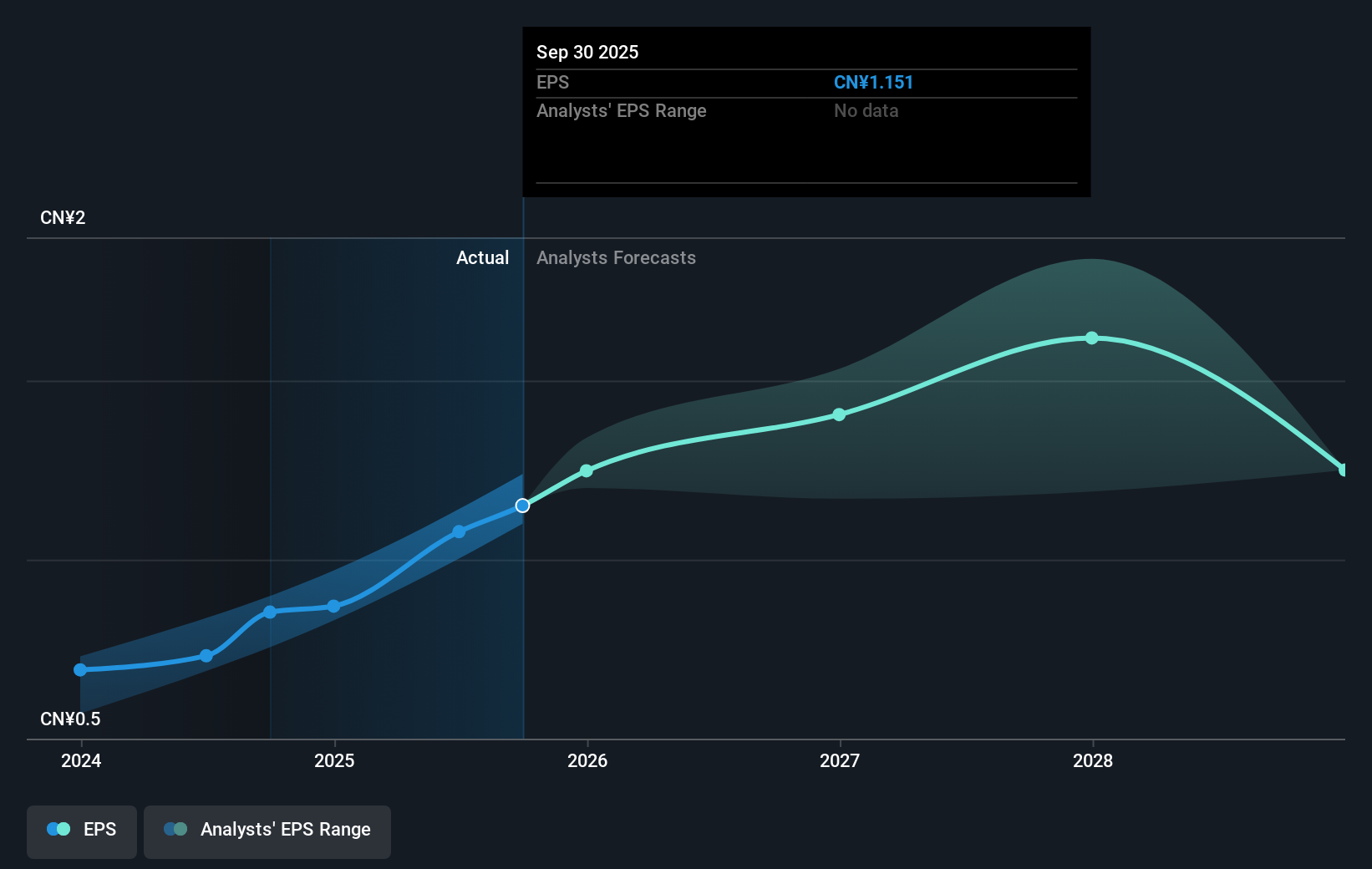Click the 2024 x-axis label
Viewport: 1372px width, 869px height.
[81, 760]
